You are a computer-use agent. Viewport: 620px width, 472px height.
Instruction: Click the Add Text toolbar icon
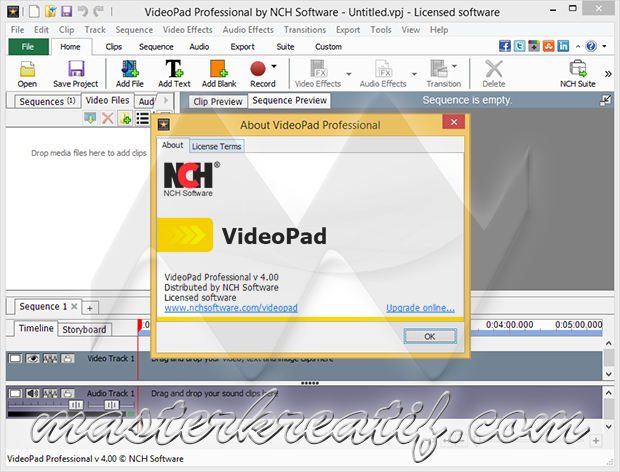click(174, 68)
